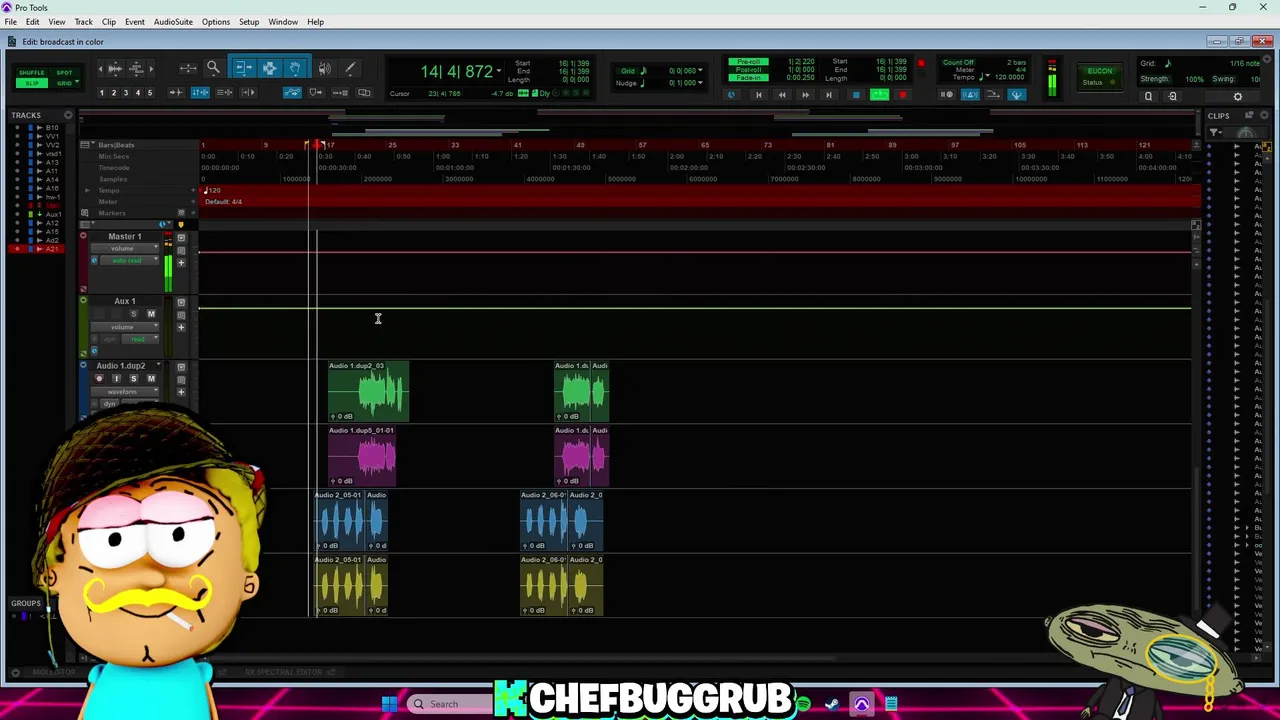This screenshot has height=720, width=1280.
Task: Click the Windows Start button
Action: [x=389, y=704]
